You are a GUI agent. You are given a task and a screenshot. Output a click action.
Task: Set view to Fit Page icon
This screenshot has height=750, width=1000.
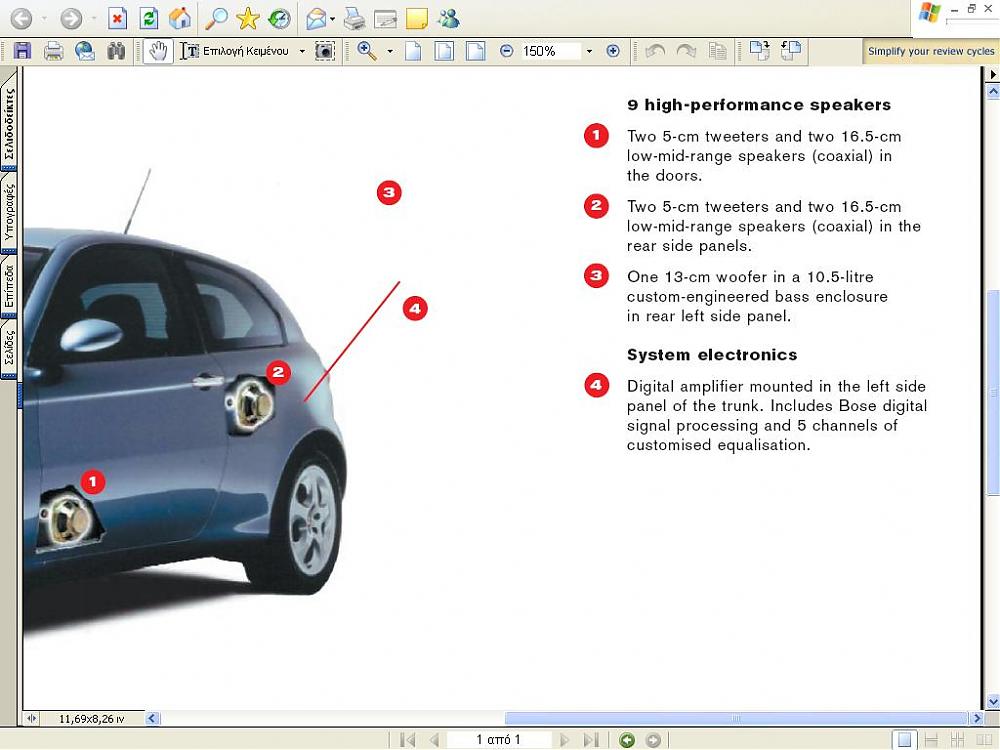(445, 51)
